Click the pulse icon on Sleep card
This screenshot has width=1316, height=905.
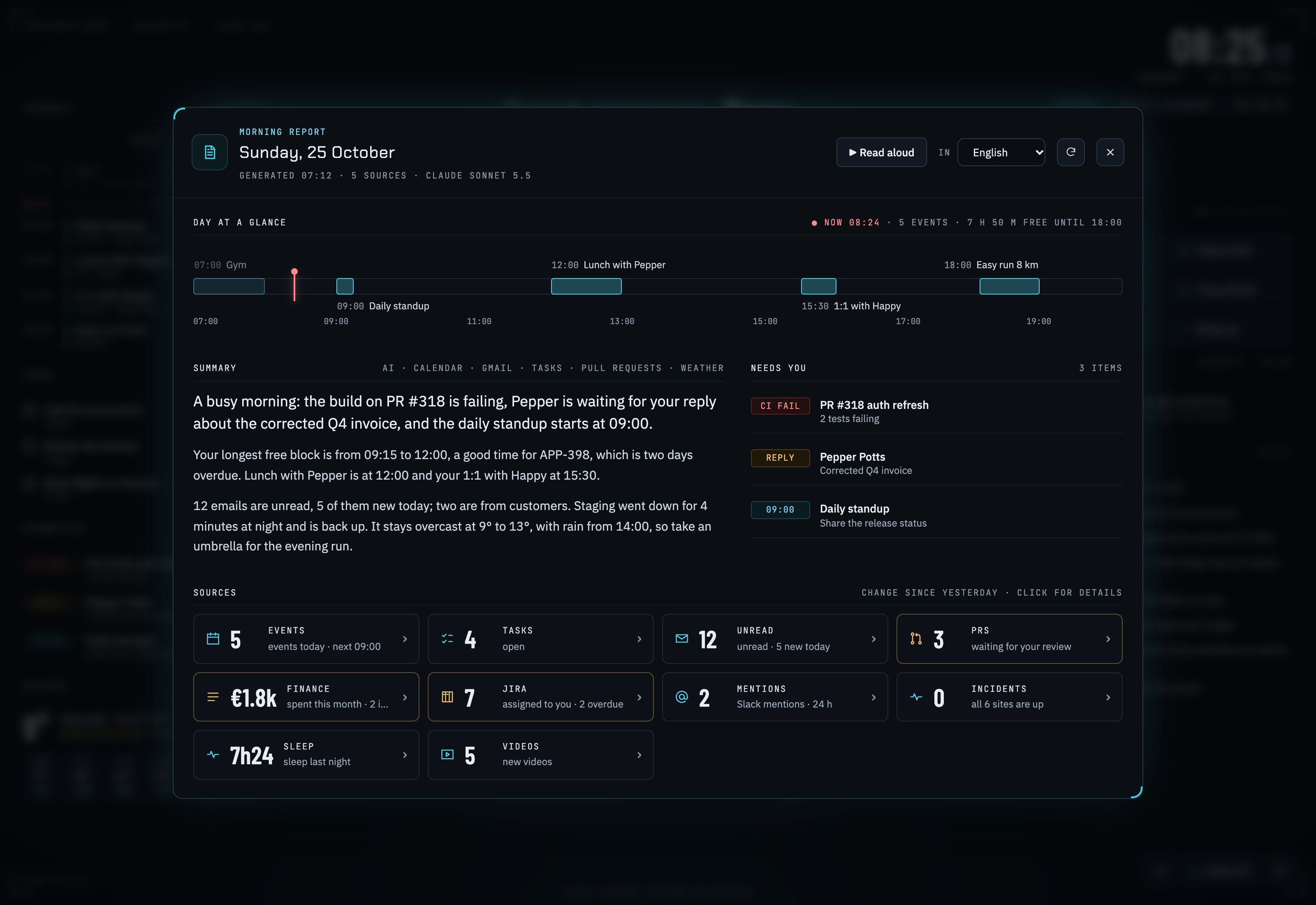(213, 755)
